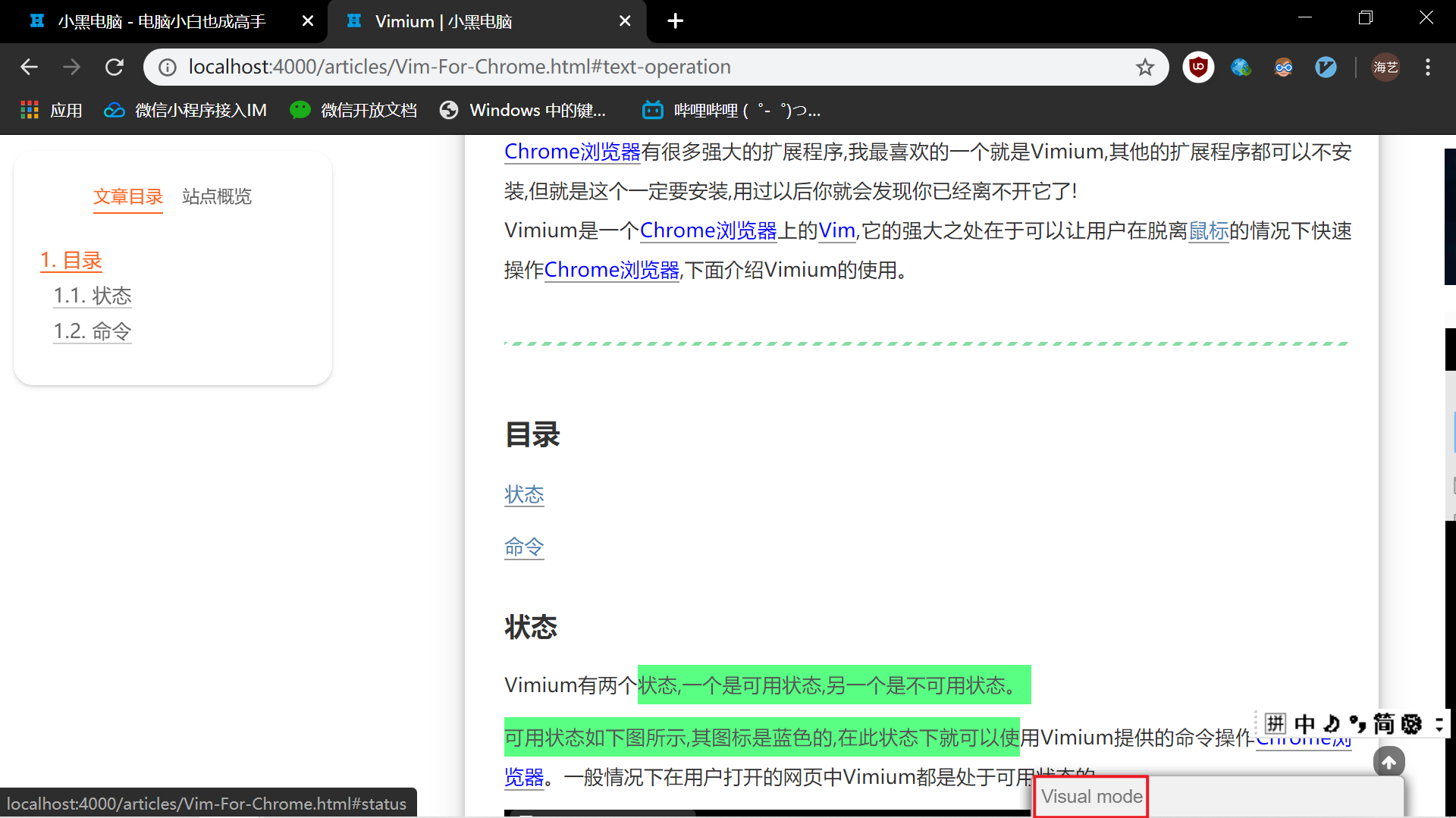Close the Vimium | 小黑电脑 tab
The height and width of the screenshot is (818, 1456).
point(625,21)
